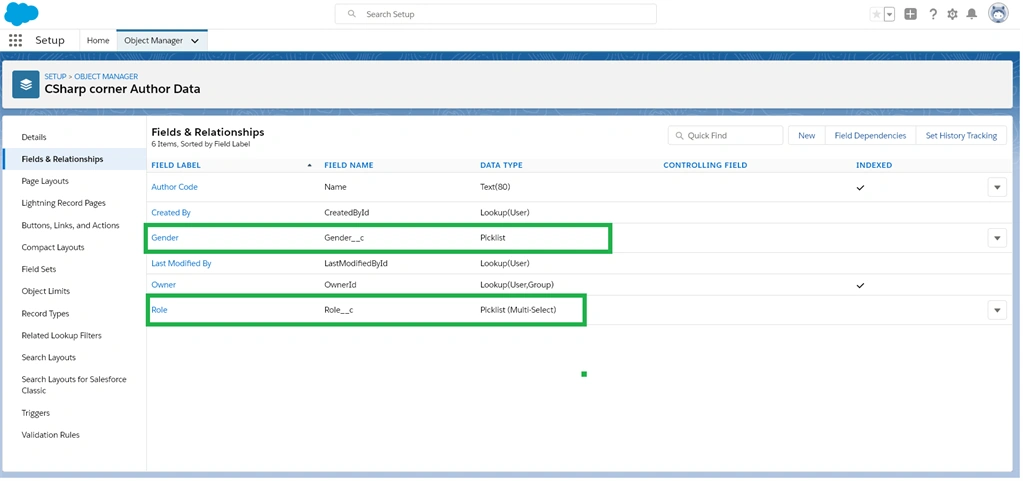Viewport: 1023px width, 481px height.
Task: Click the Set History Tracking button
Action: coord(962,136)
